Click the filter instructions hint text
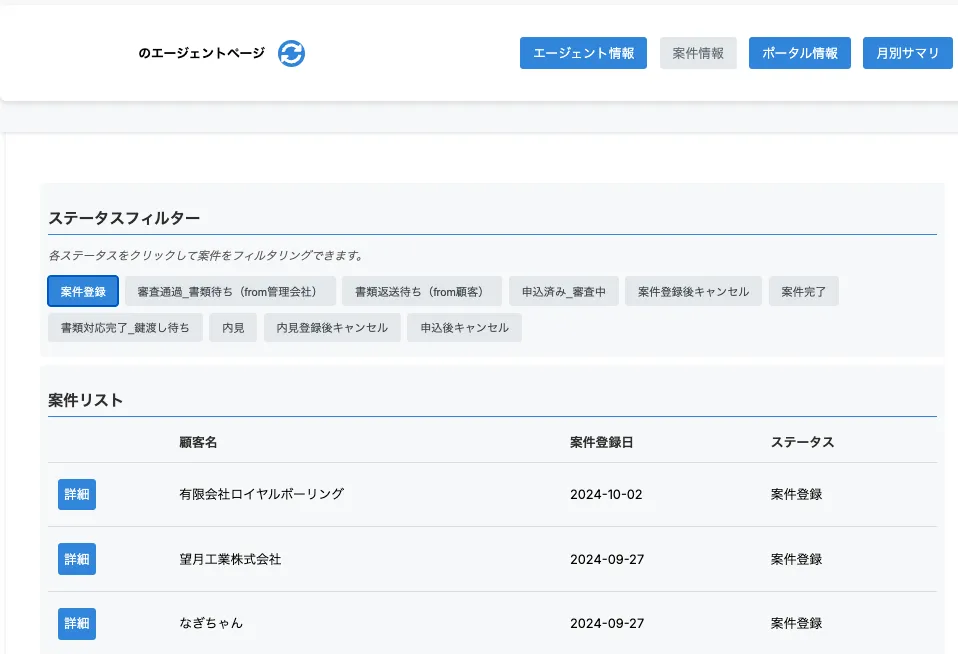The height and width of the screenshot is (654, 958). click(x=206, y=255)
